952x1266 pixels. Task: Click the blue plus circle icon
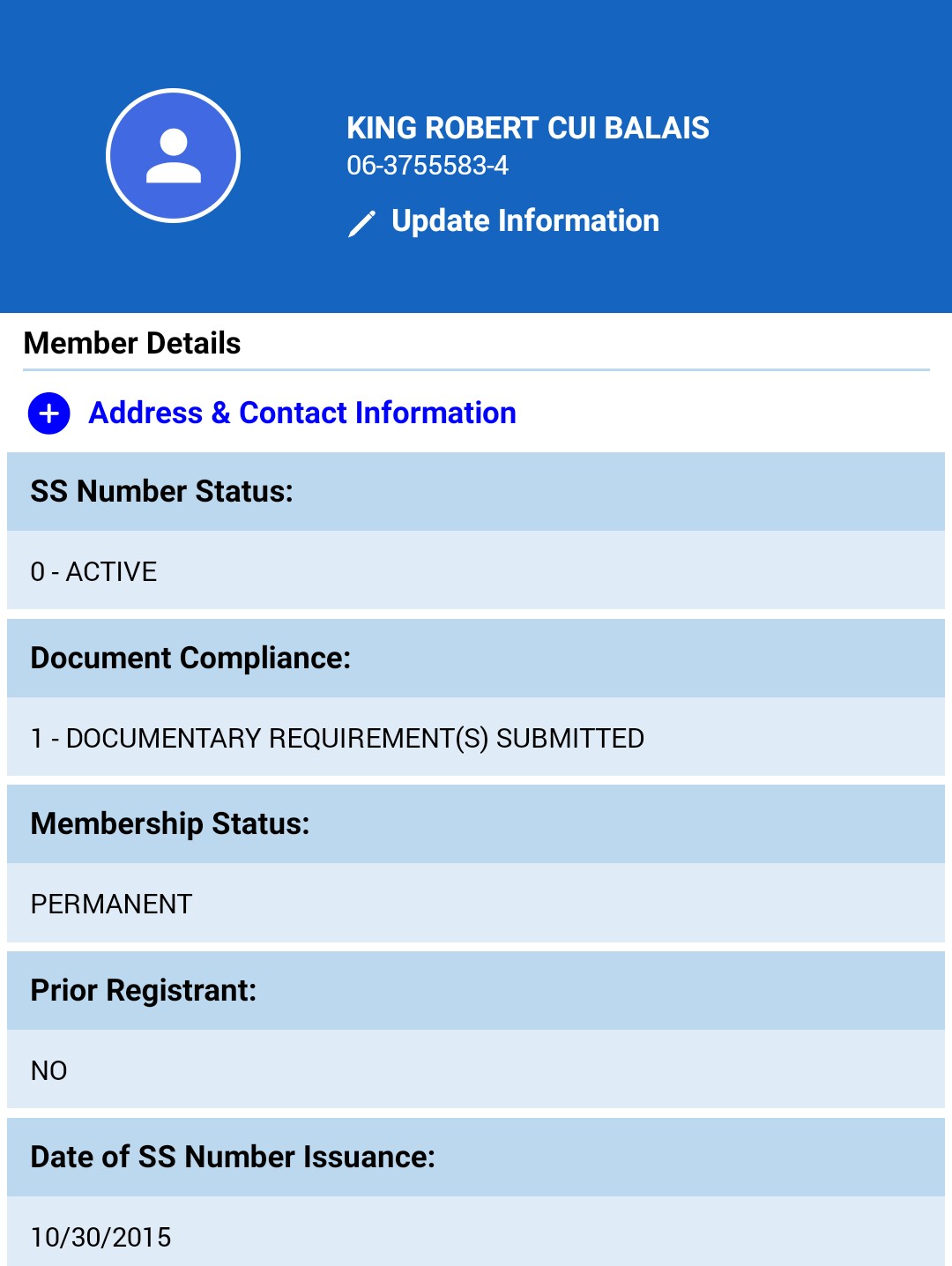[x=49, y=413]
